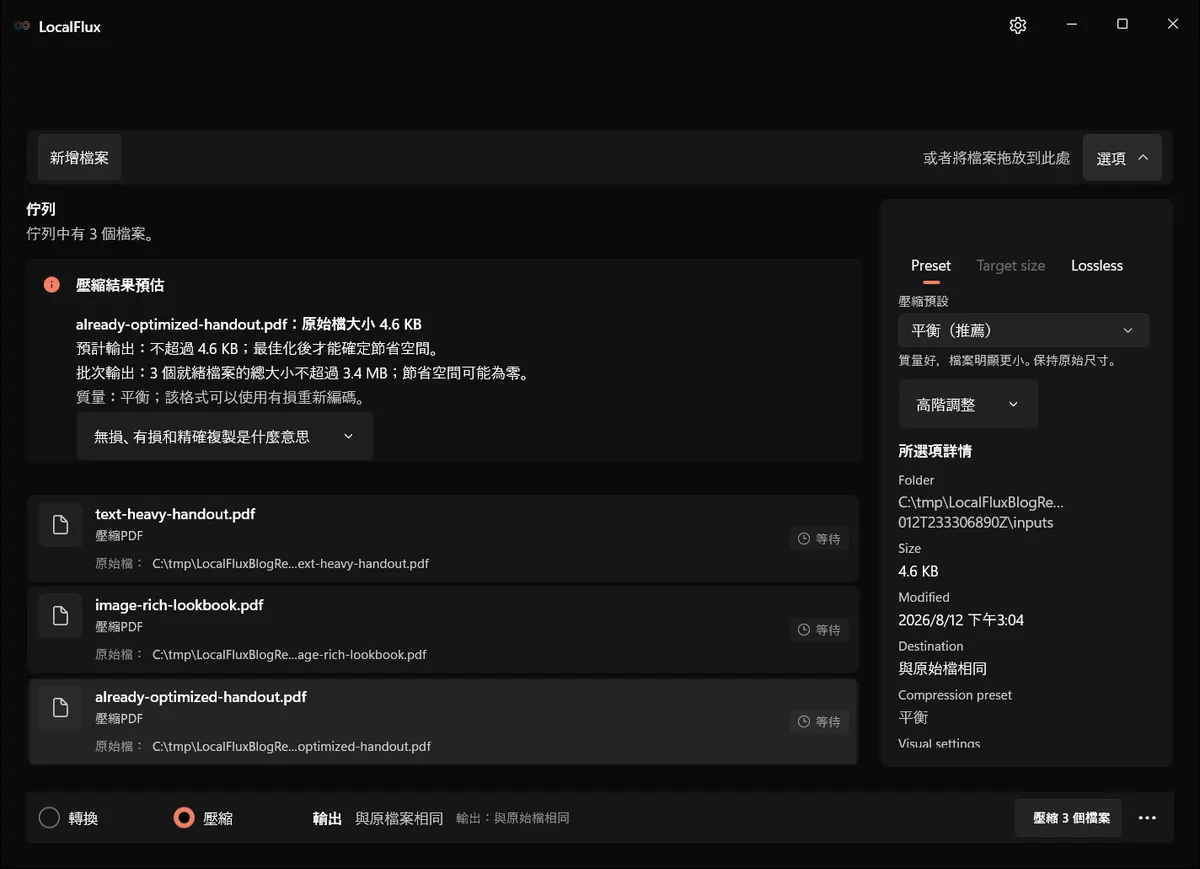Image resolution: width=1200 pixels, height=869 pixels.
Task: Click file icon of image-rich-lookbook.pdf
Action: (60, 616)
